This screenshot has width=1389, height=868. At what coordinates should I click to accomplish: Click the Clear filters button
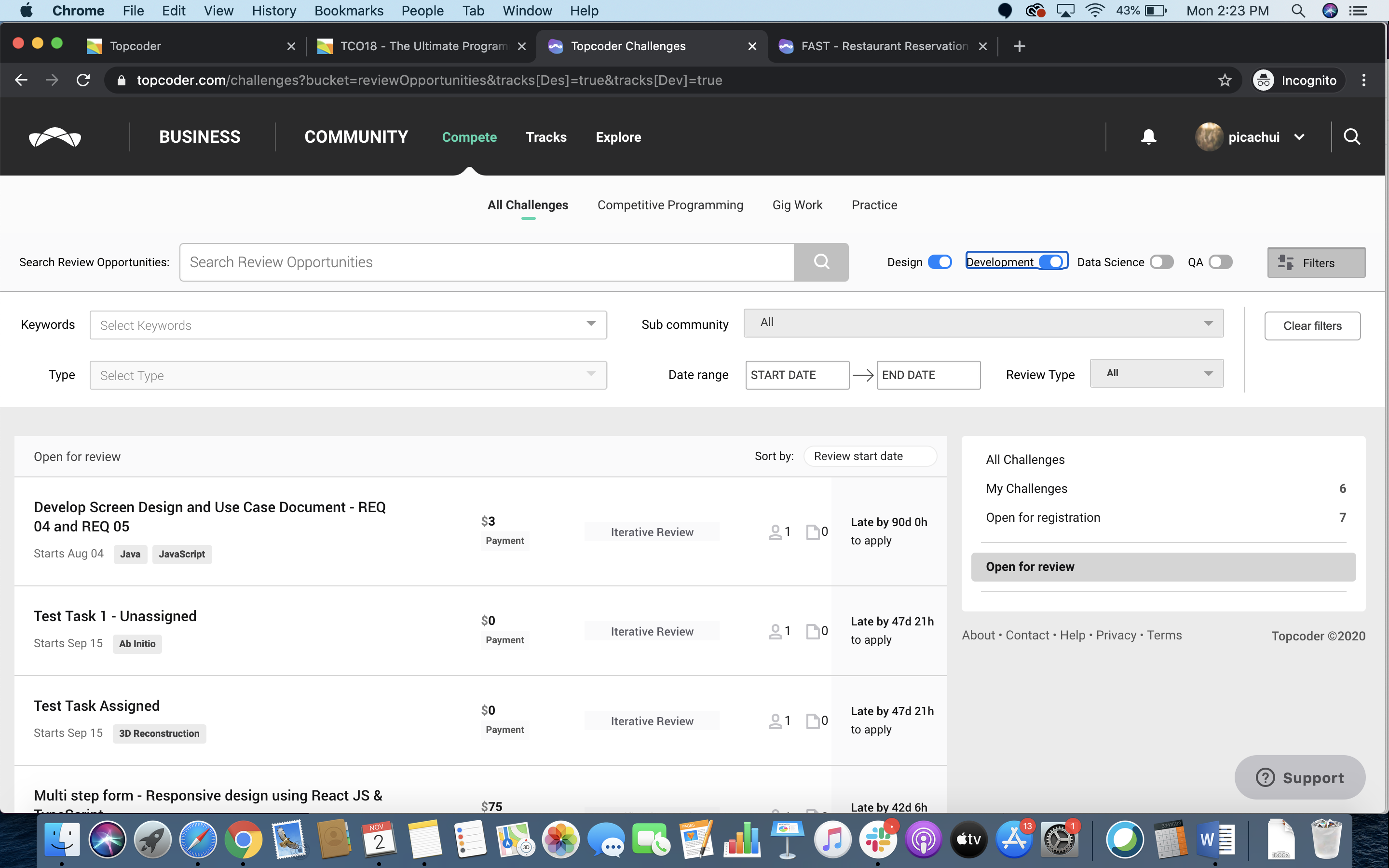click(1312, 325)
